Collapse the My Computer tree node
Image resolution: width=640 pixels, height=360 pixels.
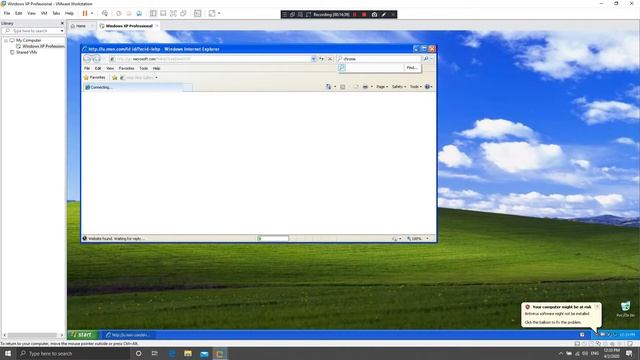(x=6, y=40)
